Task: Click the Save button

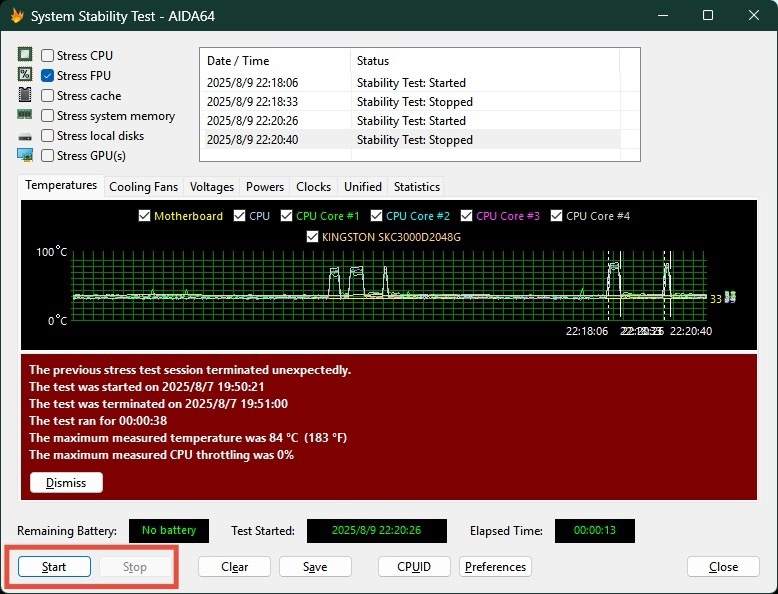Action: (315, 567)
